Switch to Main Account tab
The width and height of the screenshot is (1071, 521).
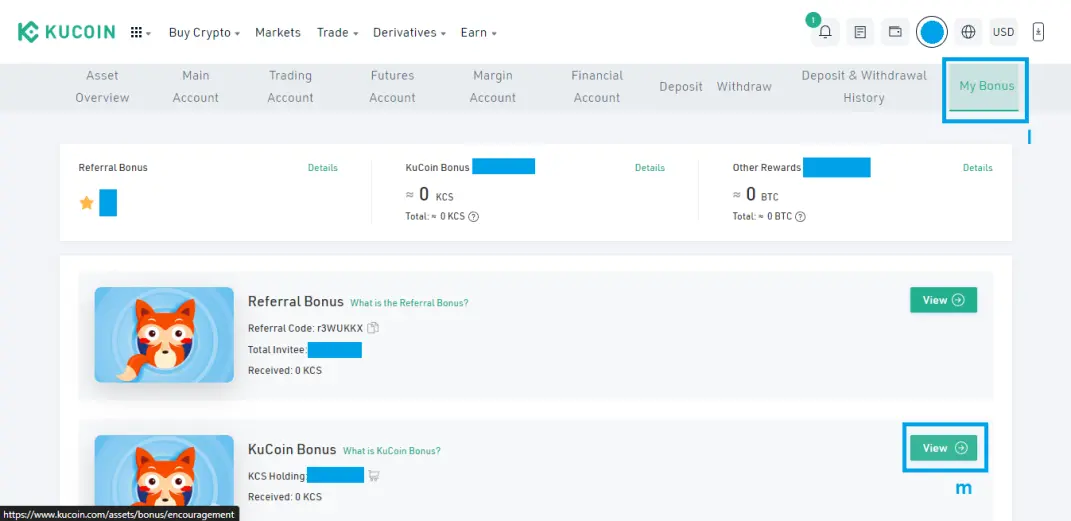(196, 87)
